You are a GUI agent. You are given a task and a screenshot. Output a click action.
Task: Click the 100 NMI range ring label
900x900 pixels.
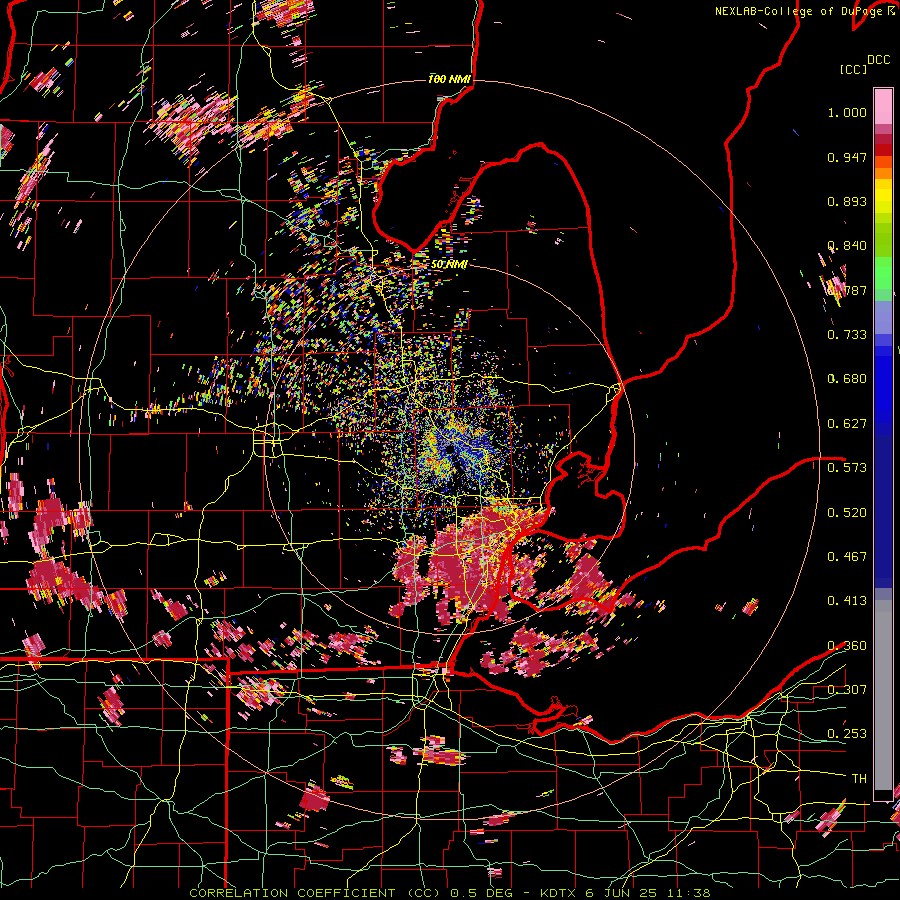click(x=449, y=79)
